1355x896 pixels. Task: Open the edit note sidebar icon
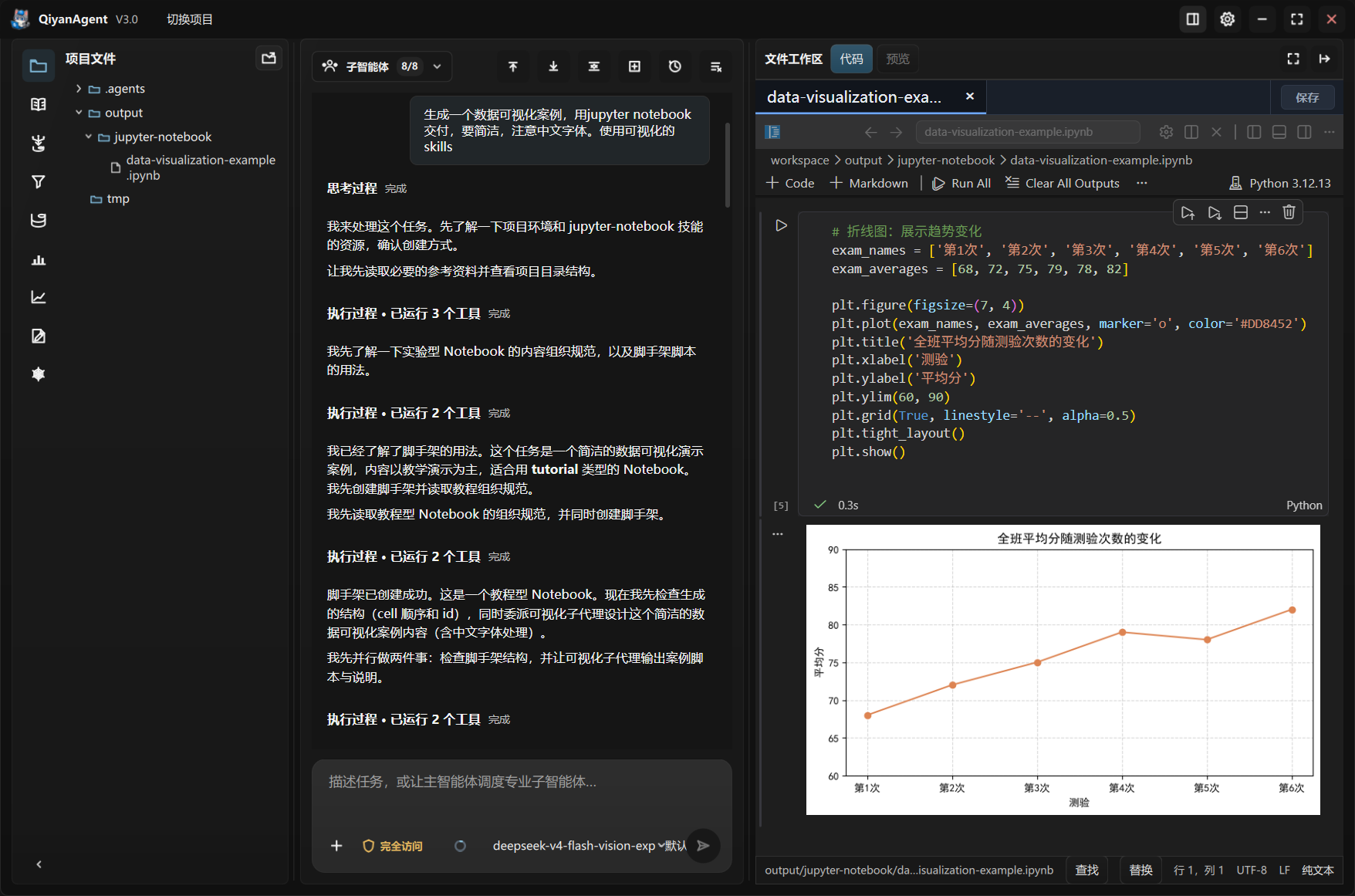pos(38,336)
